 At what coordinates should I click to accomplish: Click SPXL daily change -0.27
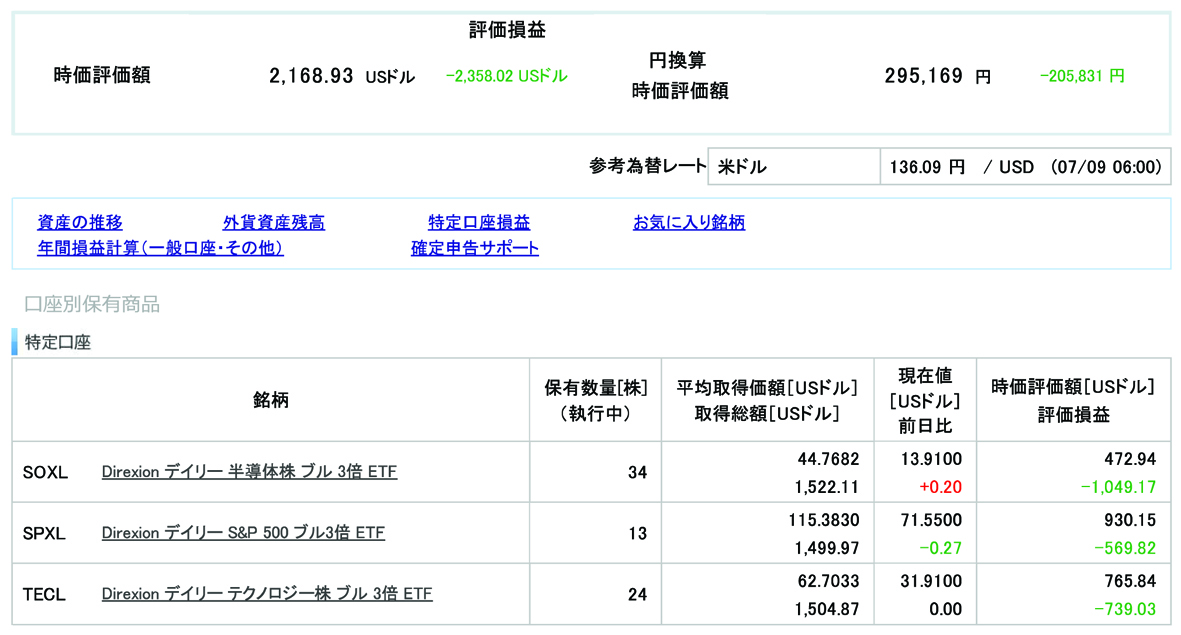[x=941, y=548]
